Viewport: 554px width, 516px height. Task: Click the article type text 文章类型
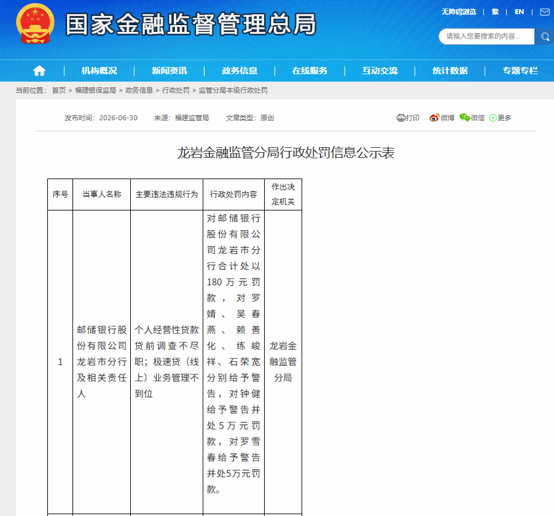click(250, 118)
